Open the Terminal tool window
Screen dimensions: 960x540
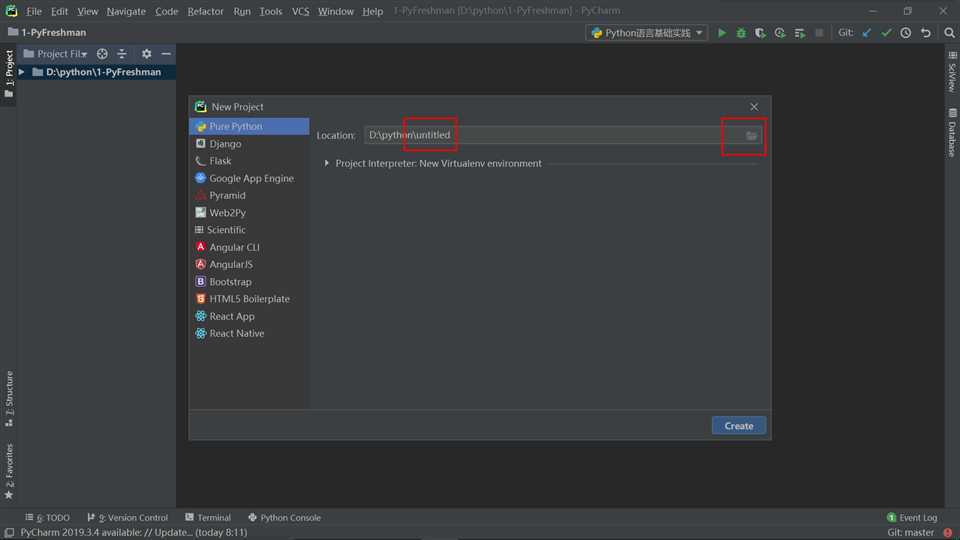(x=208, y=517)
